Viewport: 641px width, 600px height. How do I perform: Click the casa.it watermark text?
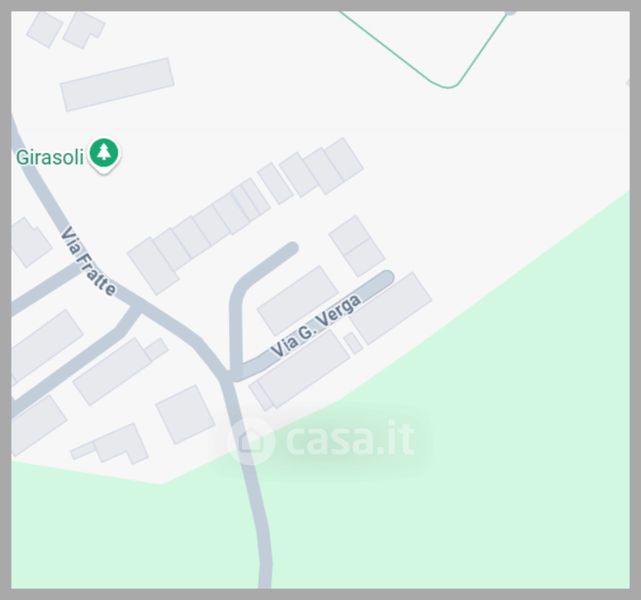click(350, 438)
